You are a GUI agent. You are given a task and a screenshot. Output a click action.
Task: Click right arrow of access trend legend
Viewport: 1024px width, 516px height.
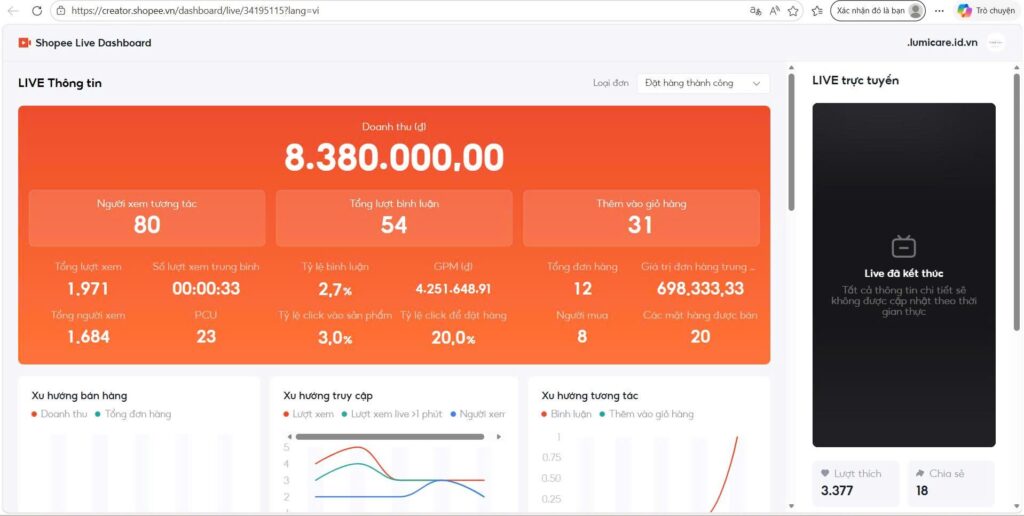499,436
